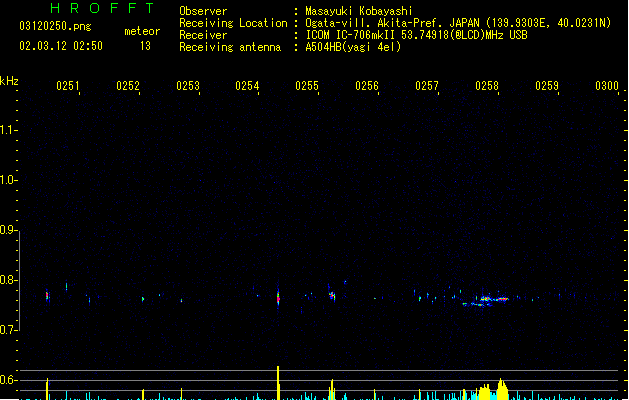
Task: Click the Observer field label
Action: [203, 11]
